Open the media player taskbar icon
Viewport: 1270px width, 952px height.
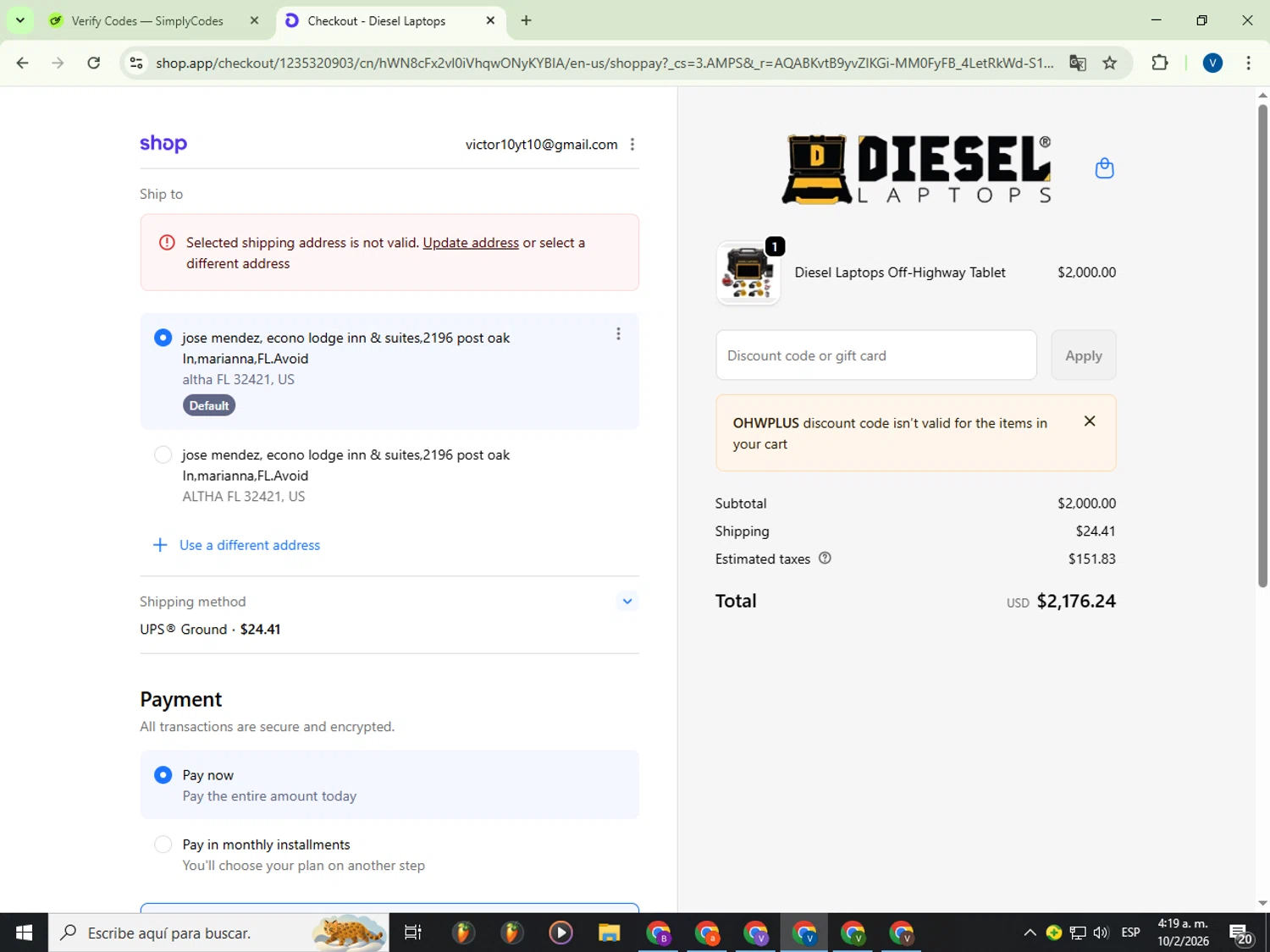pos(560,933)
